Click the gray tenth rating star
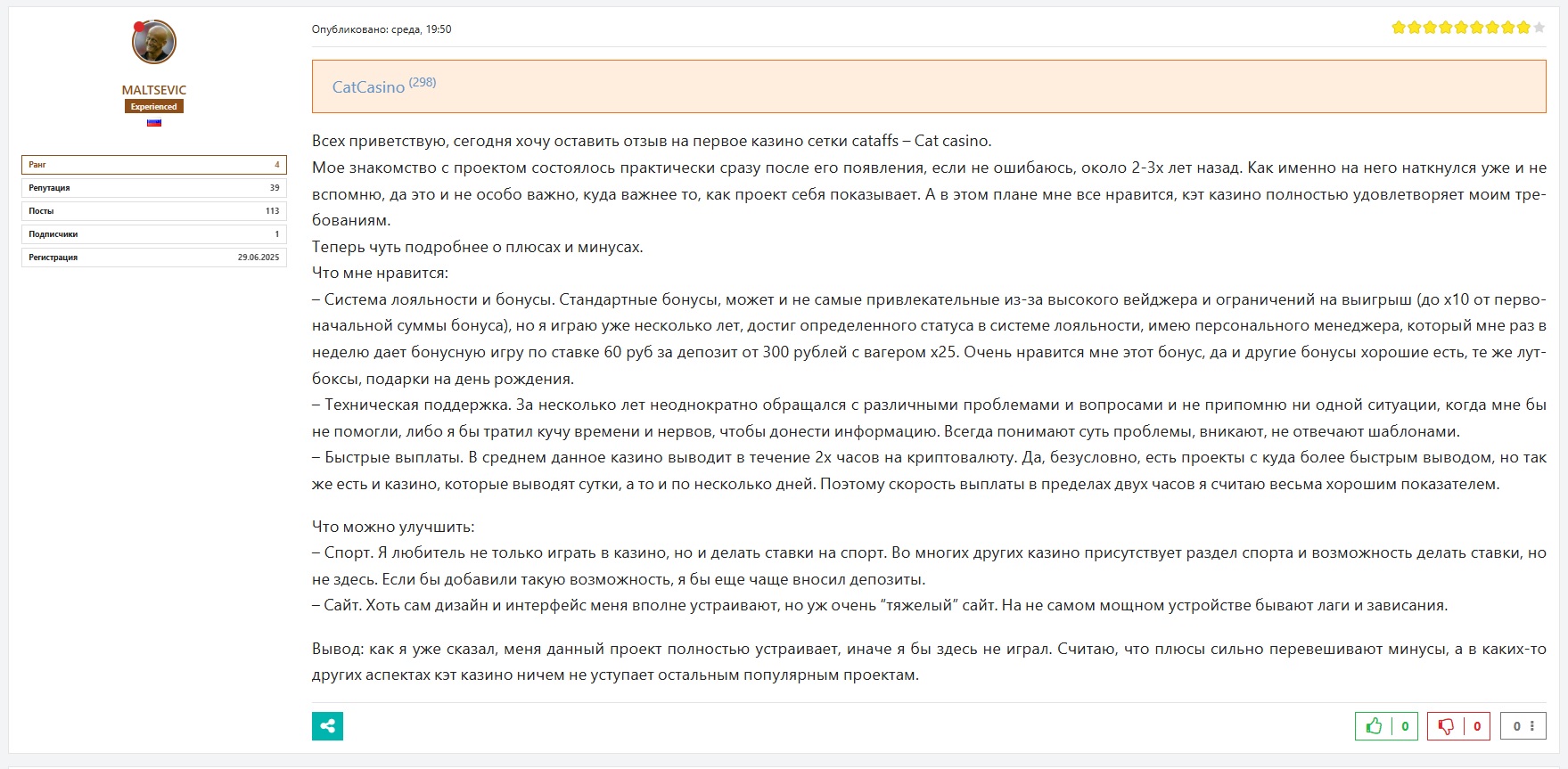The width and height of the screenshot is (1568, 769). point(1539,28)
